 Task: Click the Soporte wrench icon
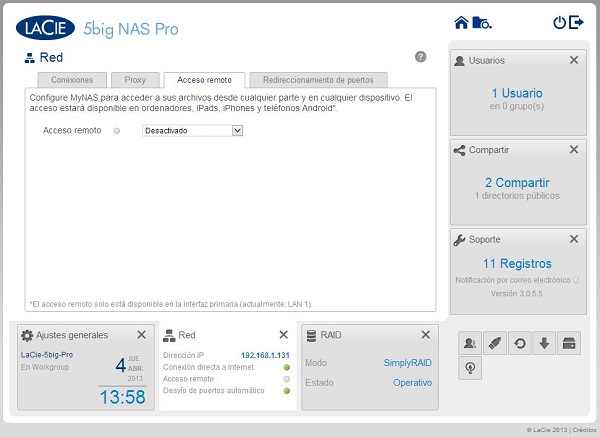(x=459, y=240)
